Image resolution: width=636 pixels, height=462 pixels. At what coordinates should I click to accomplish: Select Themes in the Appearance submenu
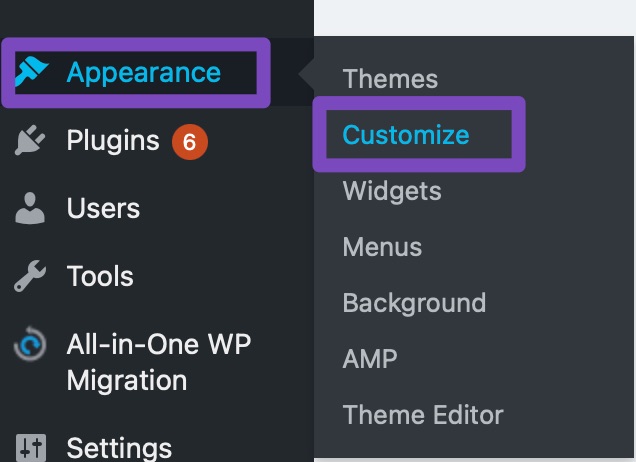(390, 79)
